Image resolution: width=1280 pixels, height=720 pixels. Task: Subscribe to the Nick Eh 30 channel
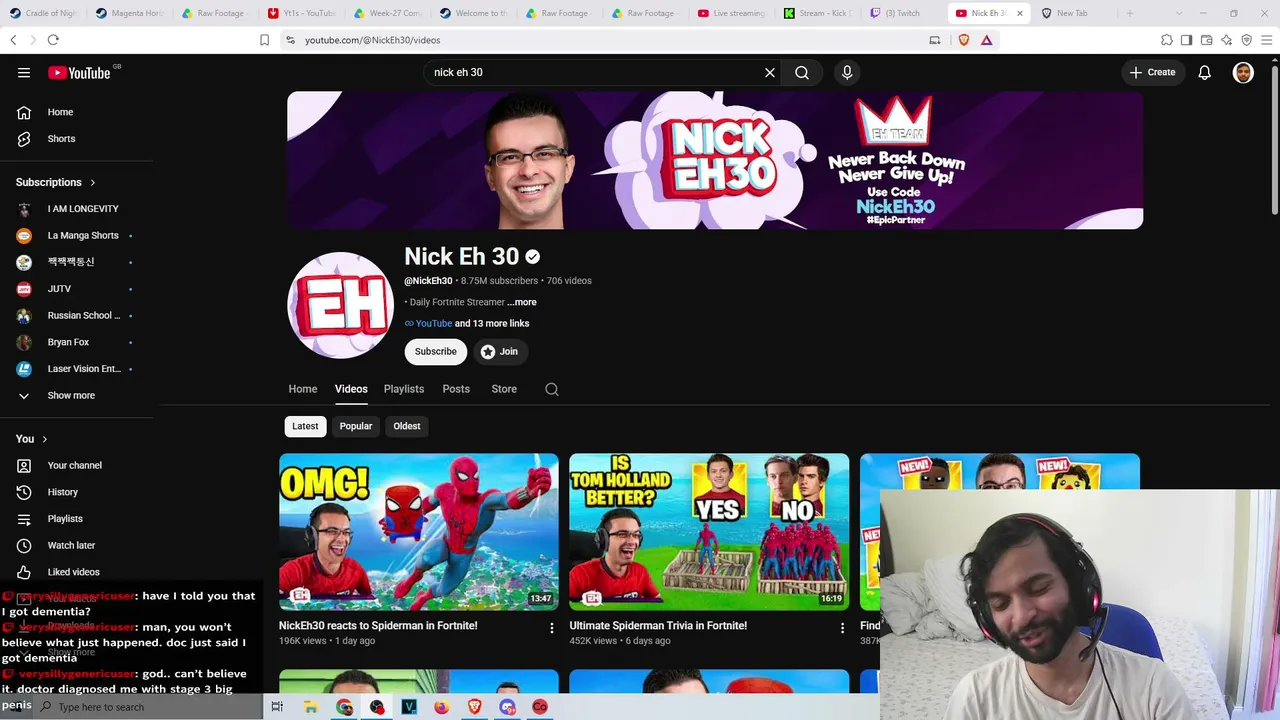tap(436, 351)
